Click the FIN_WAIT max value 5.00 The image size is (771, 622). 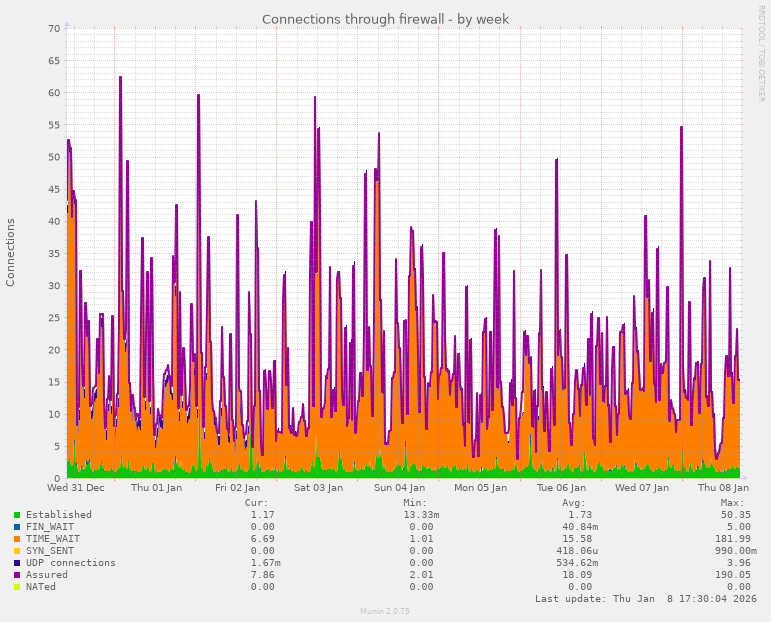pos(739,527)
